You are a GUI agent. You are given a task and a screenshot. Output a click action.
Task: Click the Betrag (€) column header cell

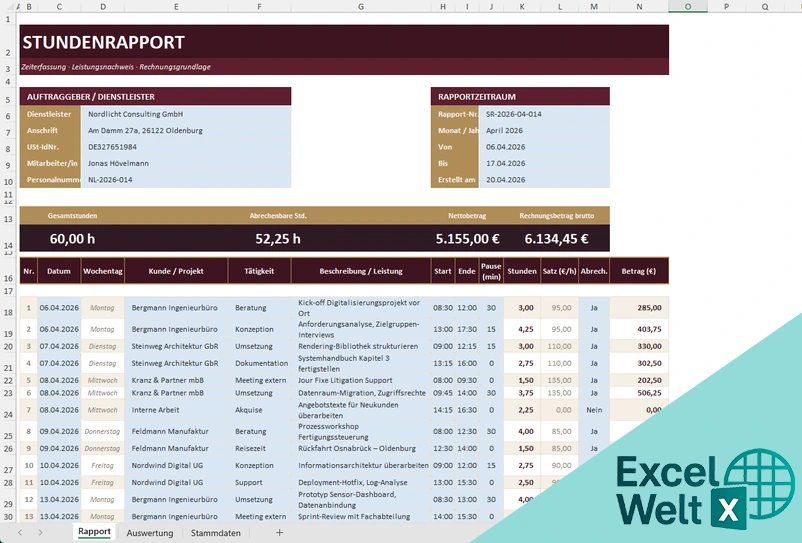(x=639, y=271)
